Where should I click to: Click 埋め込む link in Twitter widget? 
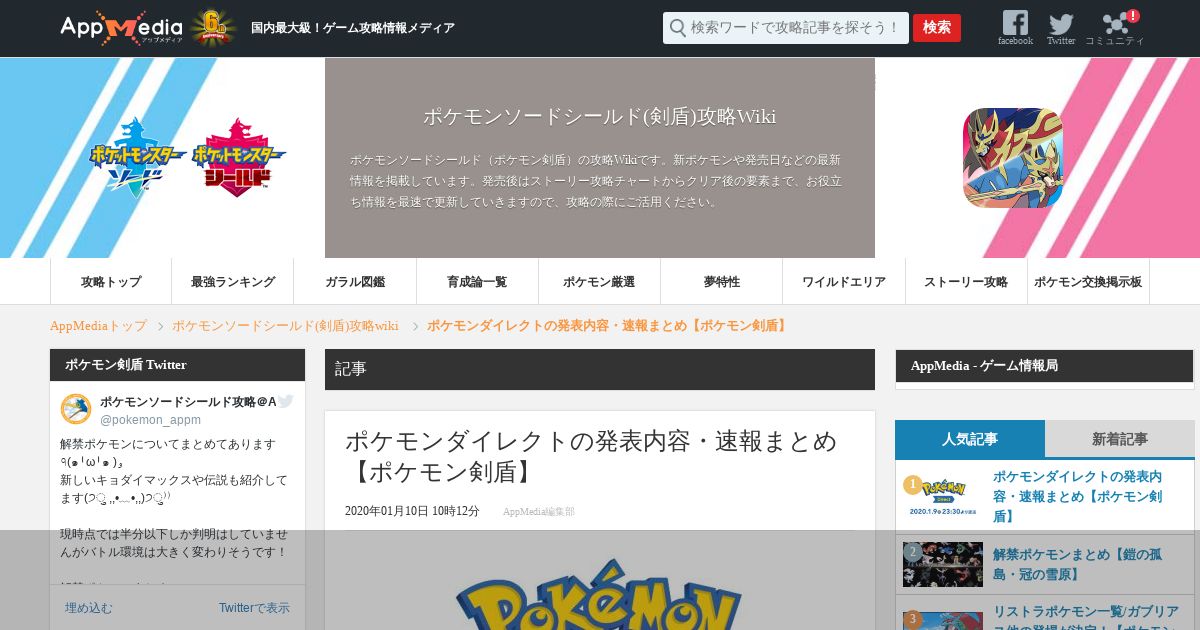[89, 608]
